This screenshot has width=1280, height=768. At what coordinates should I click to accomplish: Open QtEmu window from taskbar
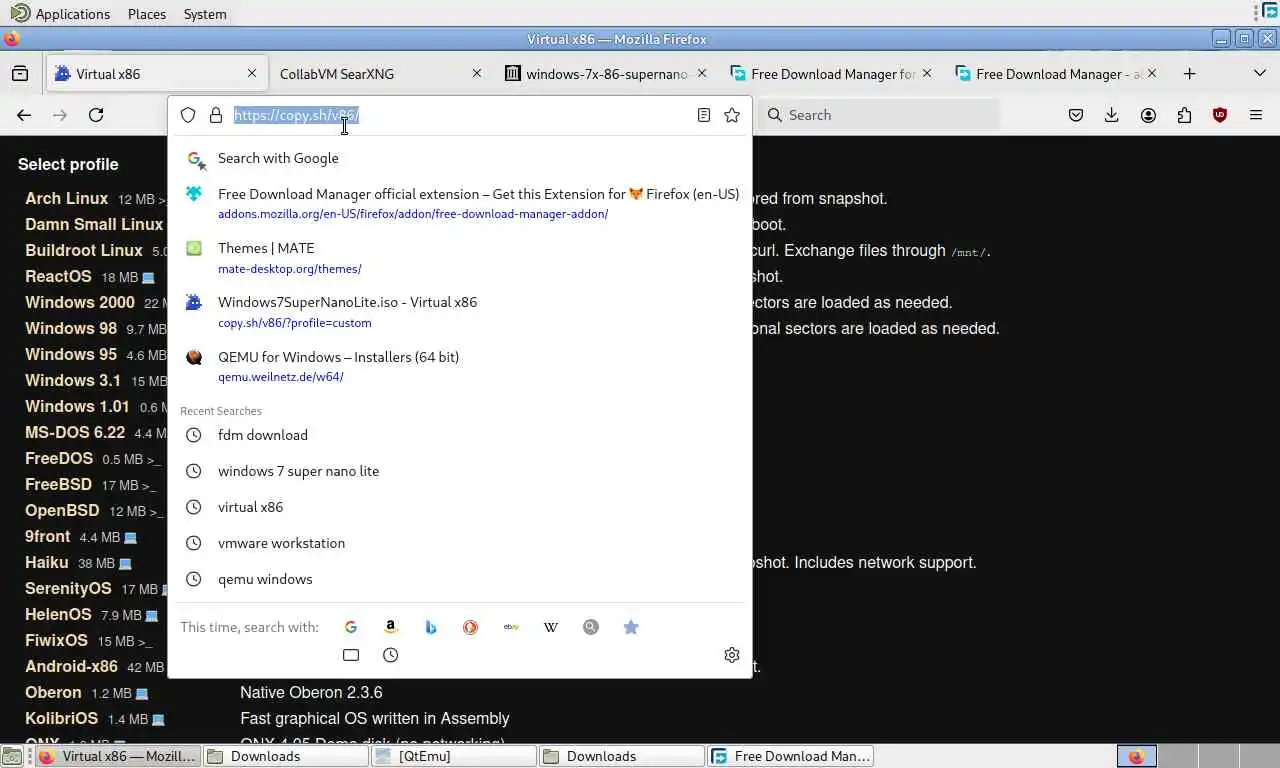pyautogui.click(x=453, y=756)
